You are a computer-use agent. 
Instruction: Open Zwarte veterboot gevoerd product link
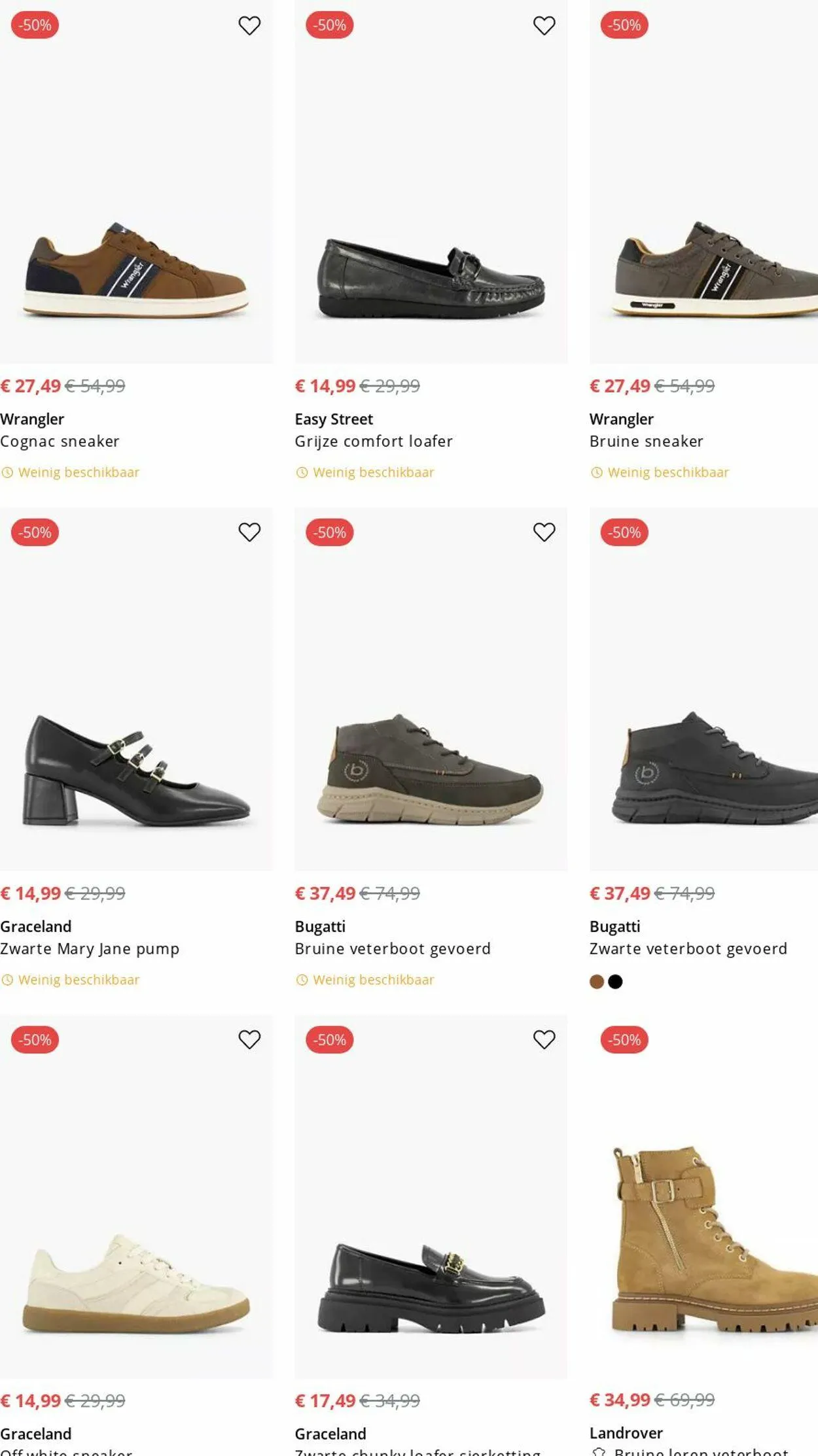coord(688,948)
